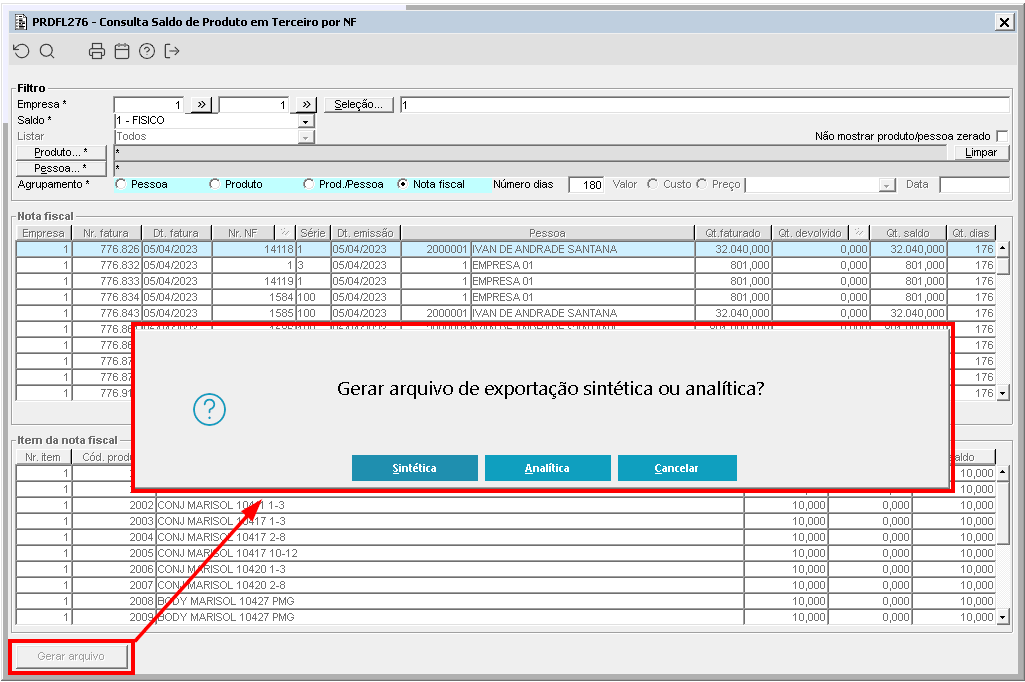Click into the first Empresa number field

coord(151,105)
